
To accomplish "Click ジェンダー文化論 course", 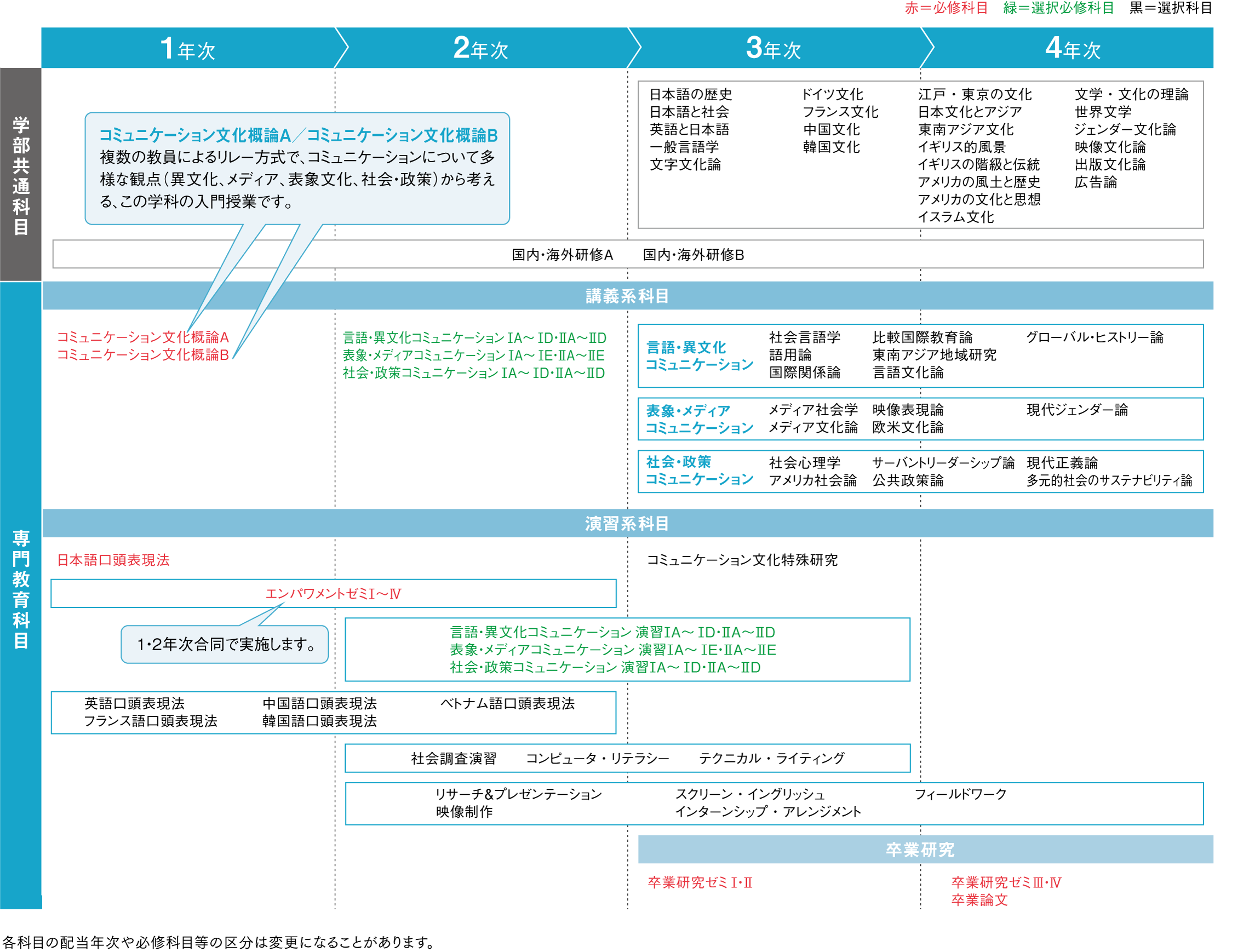I will pos(1125,130).
